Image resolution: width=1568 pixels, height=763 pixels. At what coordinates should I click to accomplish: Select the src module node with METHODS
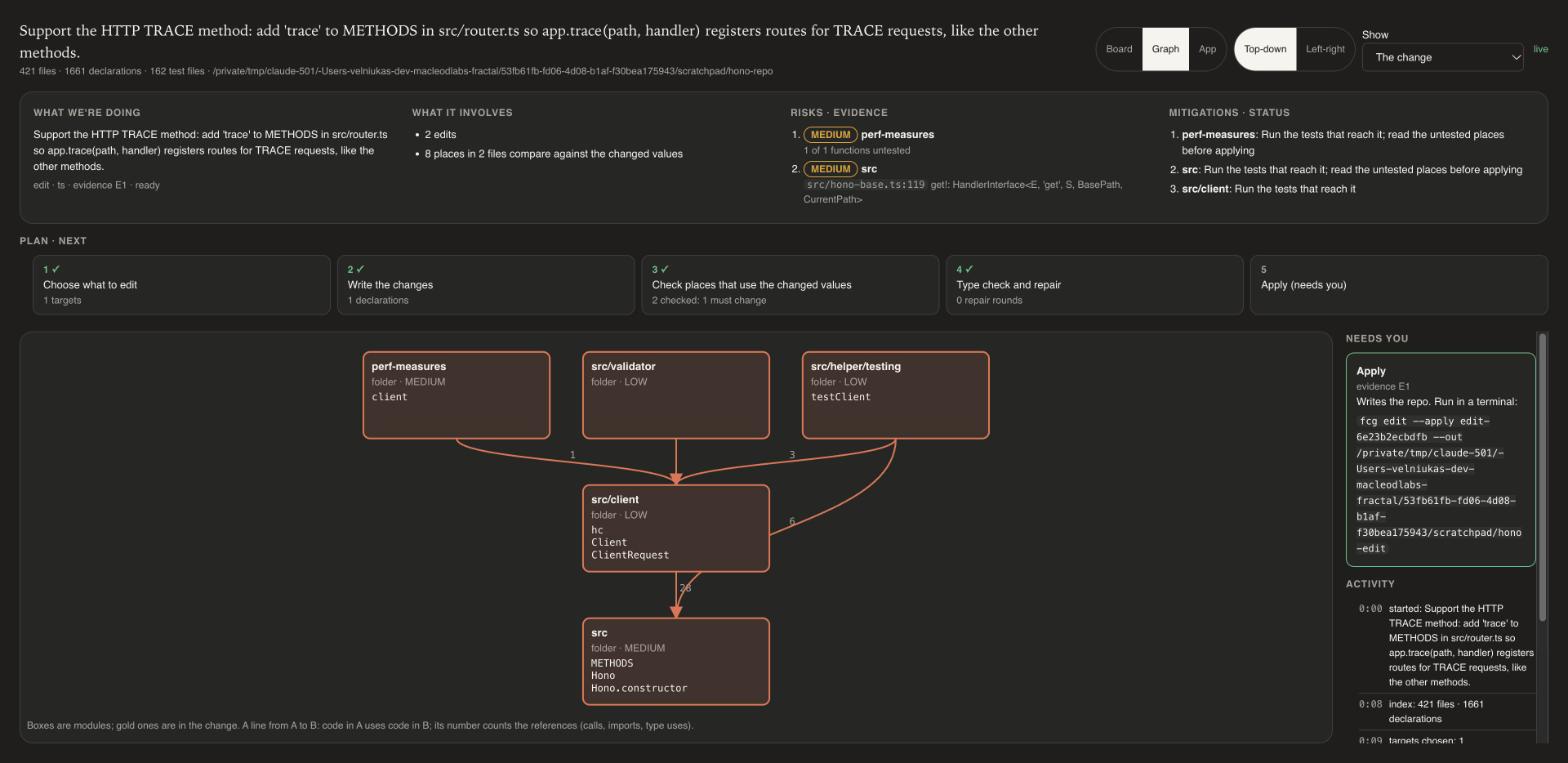[676, 661]
